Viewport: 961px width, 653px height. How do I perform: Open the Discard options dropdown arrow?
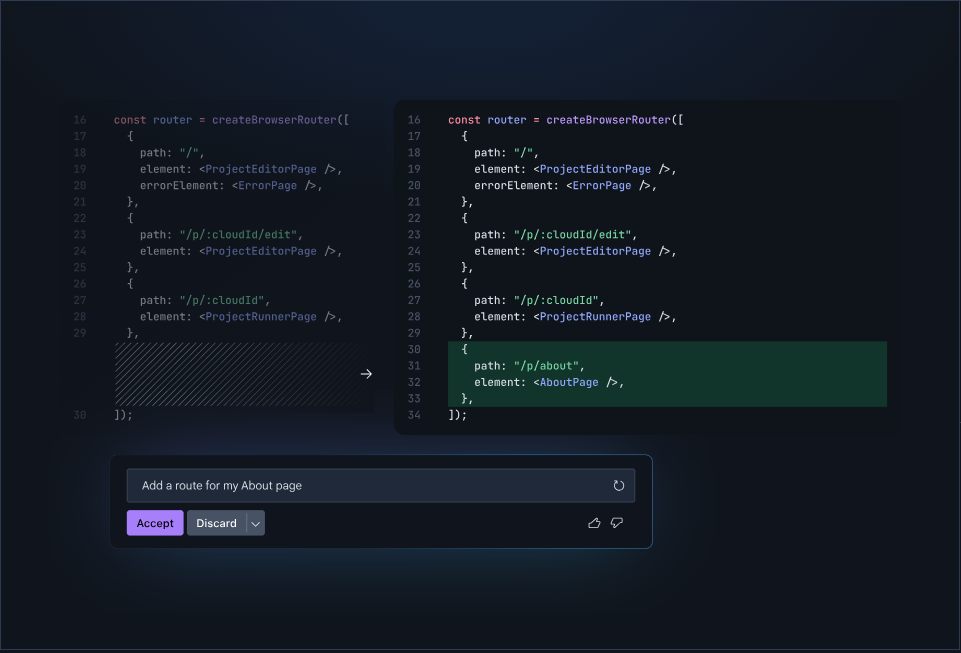coord(256,523)
